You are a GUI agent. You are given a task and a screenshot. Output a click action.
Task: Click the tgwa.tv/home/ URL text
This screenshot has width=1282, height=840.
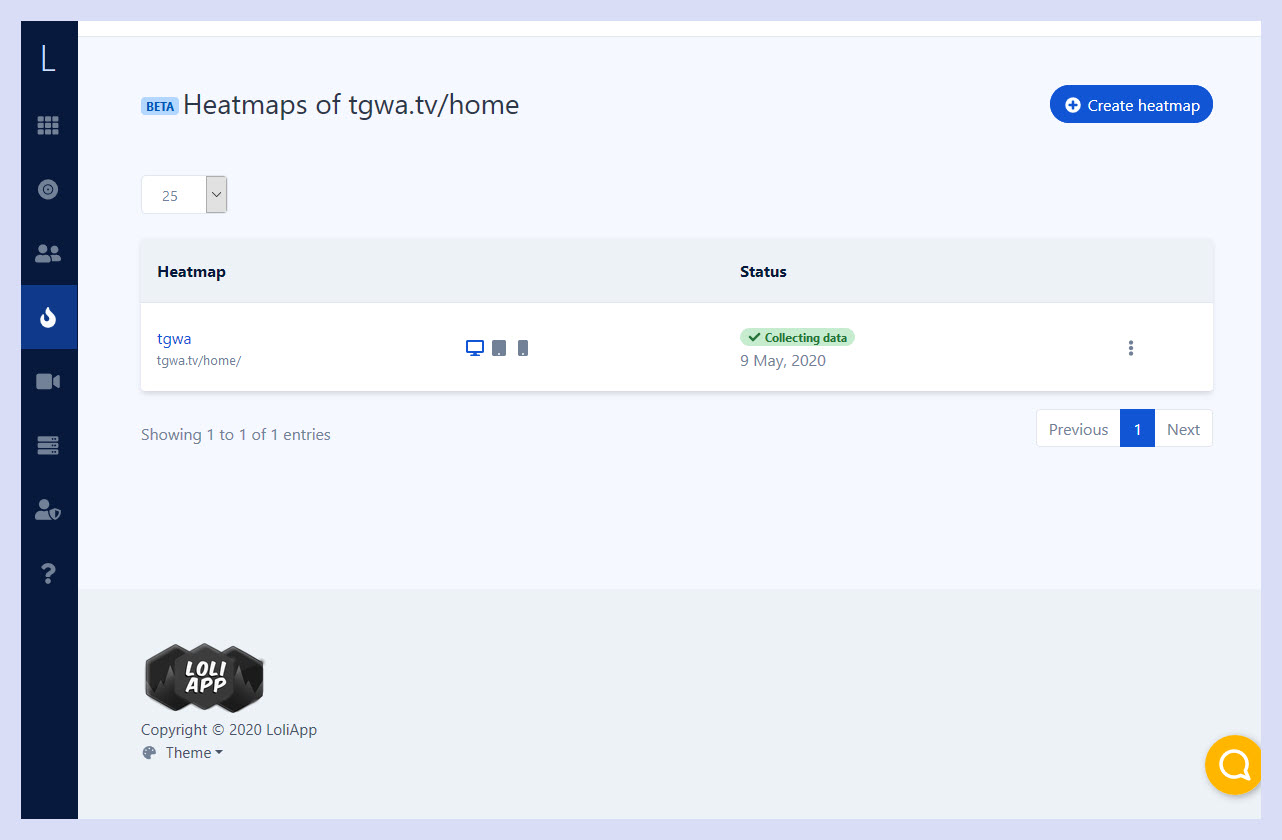[x=199, y=361]
